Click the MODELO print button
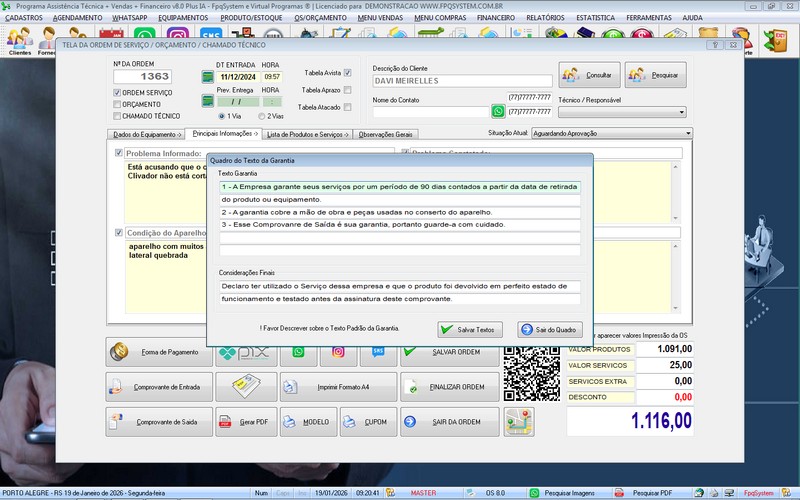 [x=309, y=422]
